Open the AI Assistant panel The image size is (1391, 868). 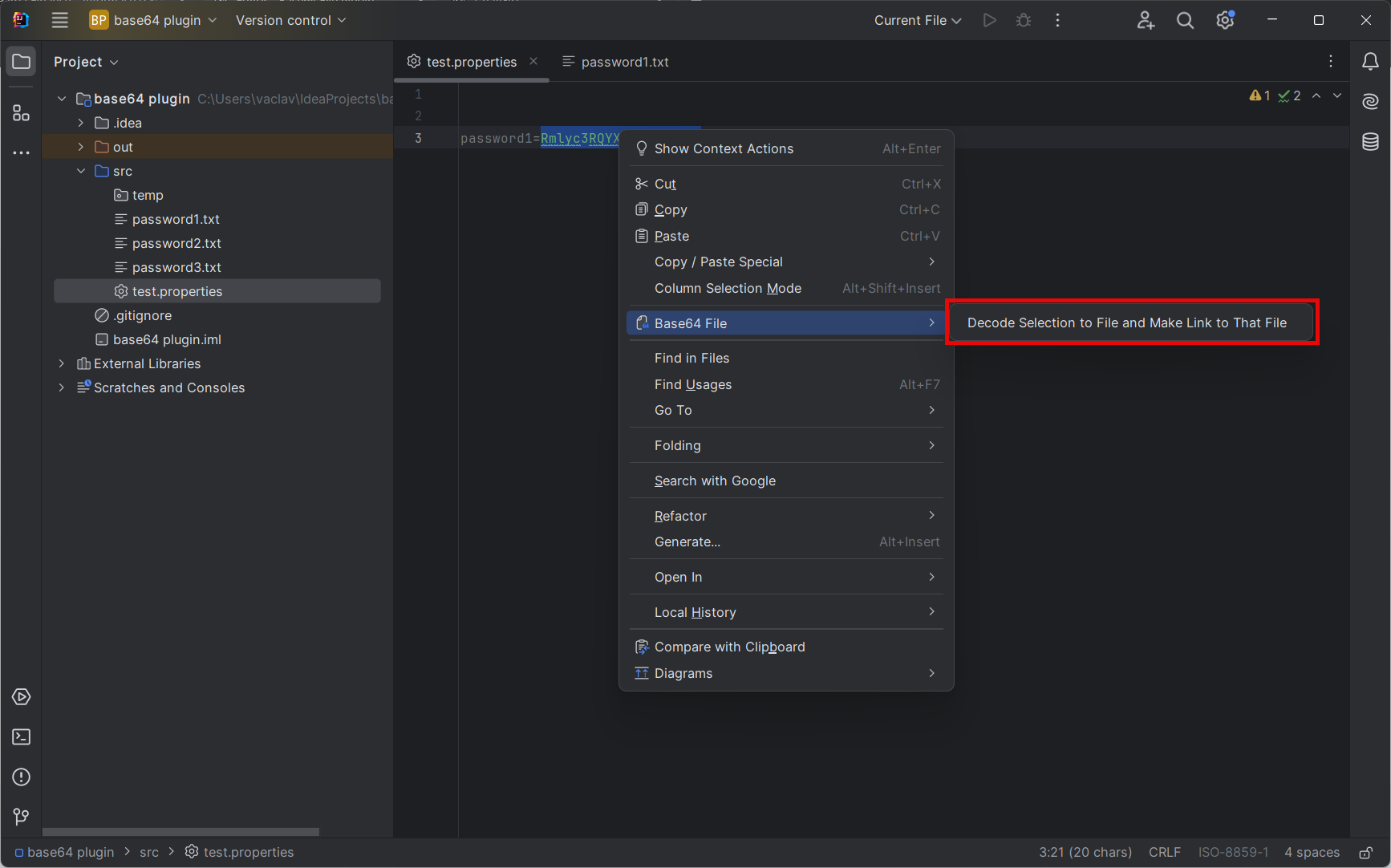coord(1370,101)
